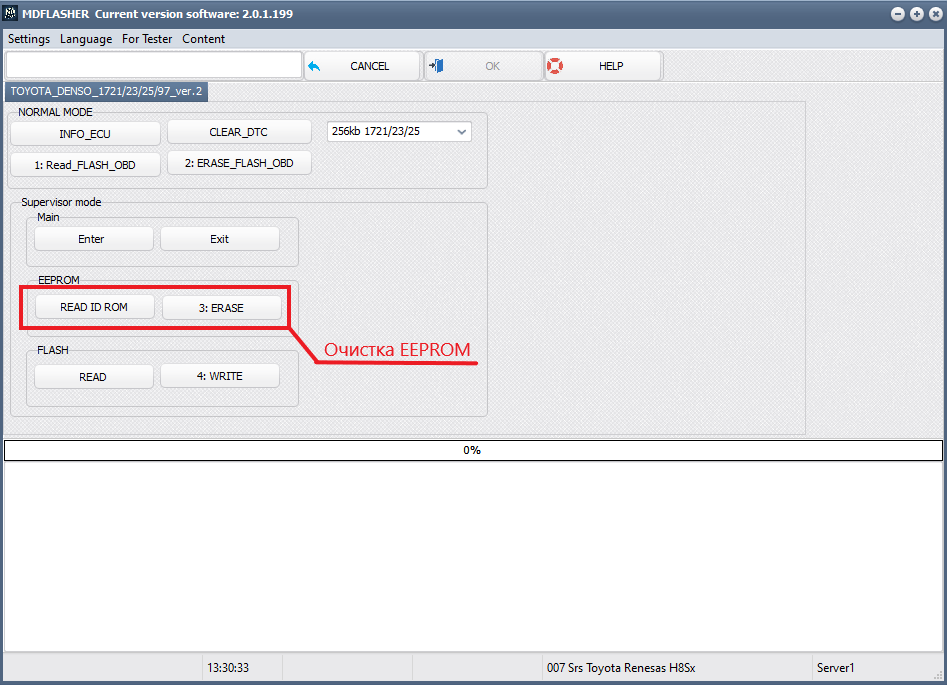Screen dimensions: 947x685
Task: Click 2: ERASE_FLASH_OBD button
Action: click(x=239, y=163)
